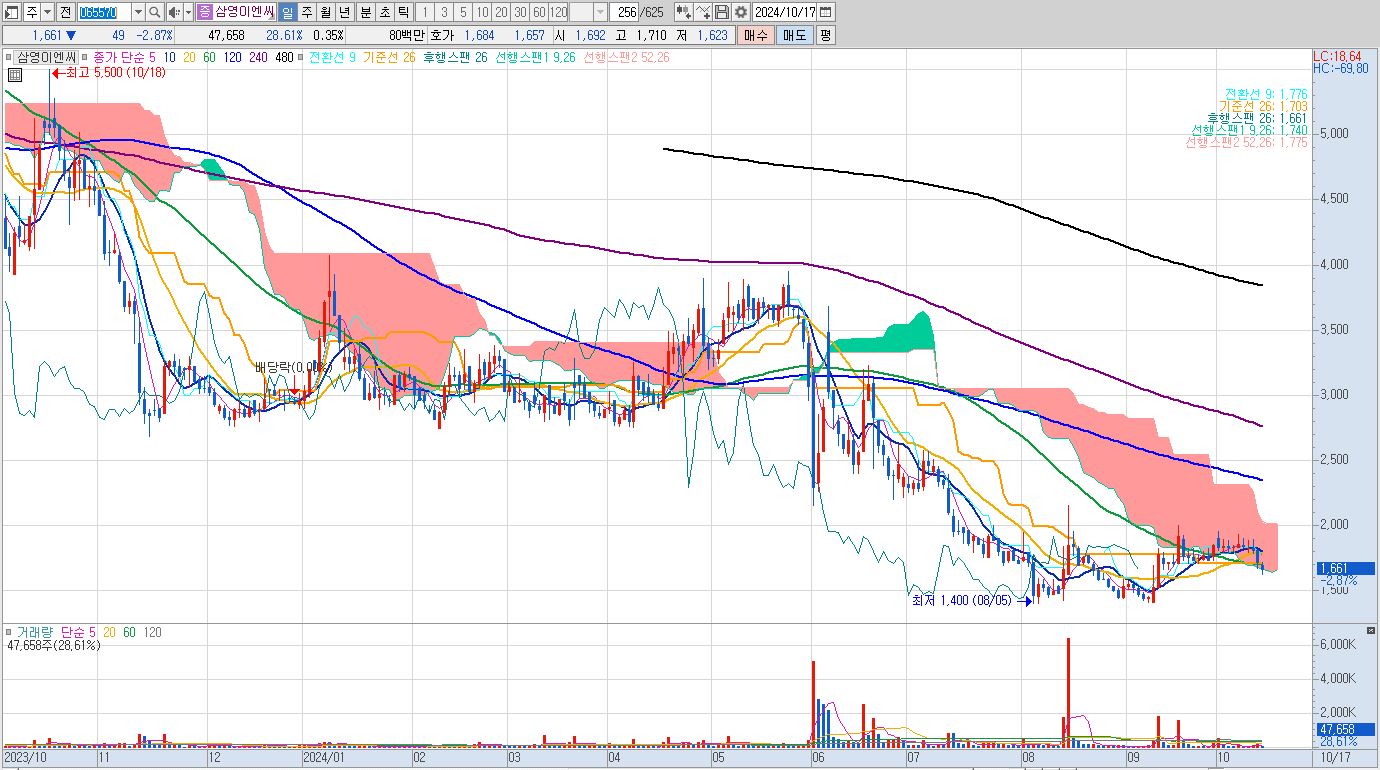Click the panel layout icon at far left
1380x770 pixels.
click(x=11, y=12)
